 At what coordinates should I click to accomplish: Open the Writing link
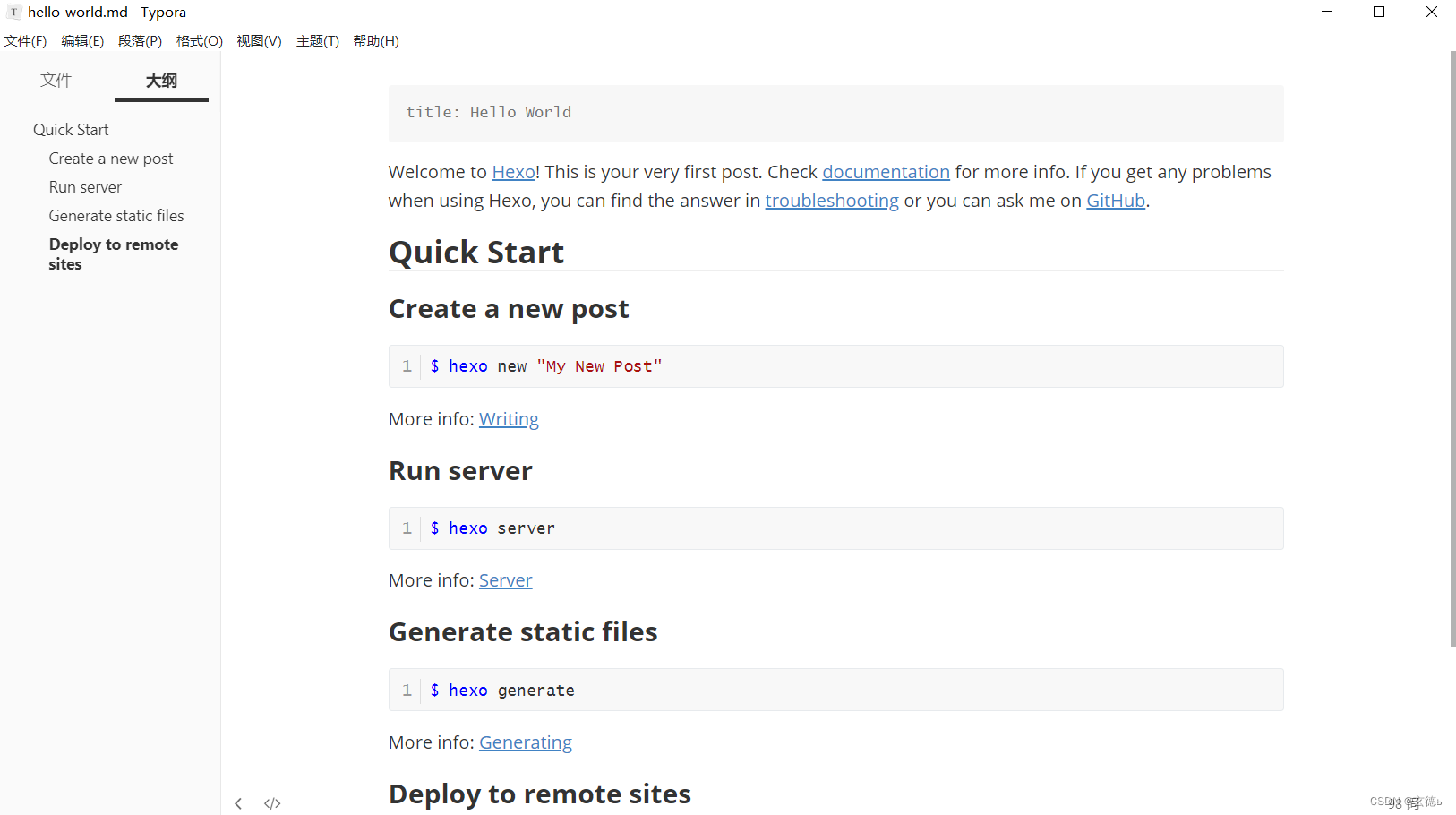point(509,419)
